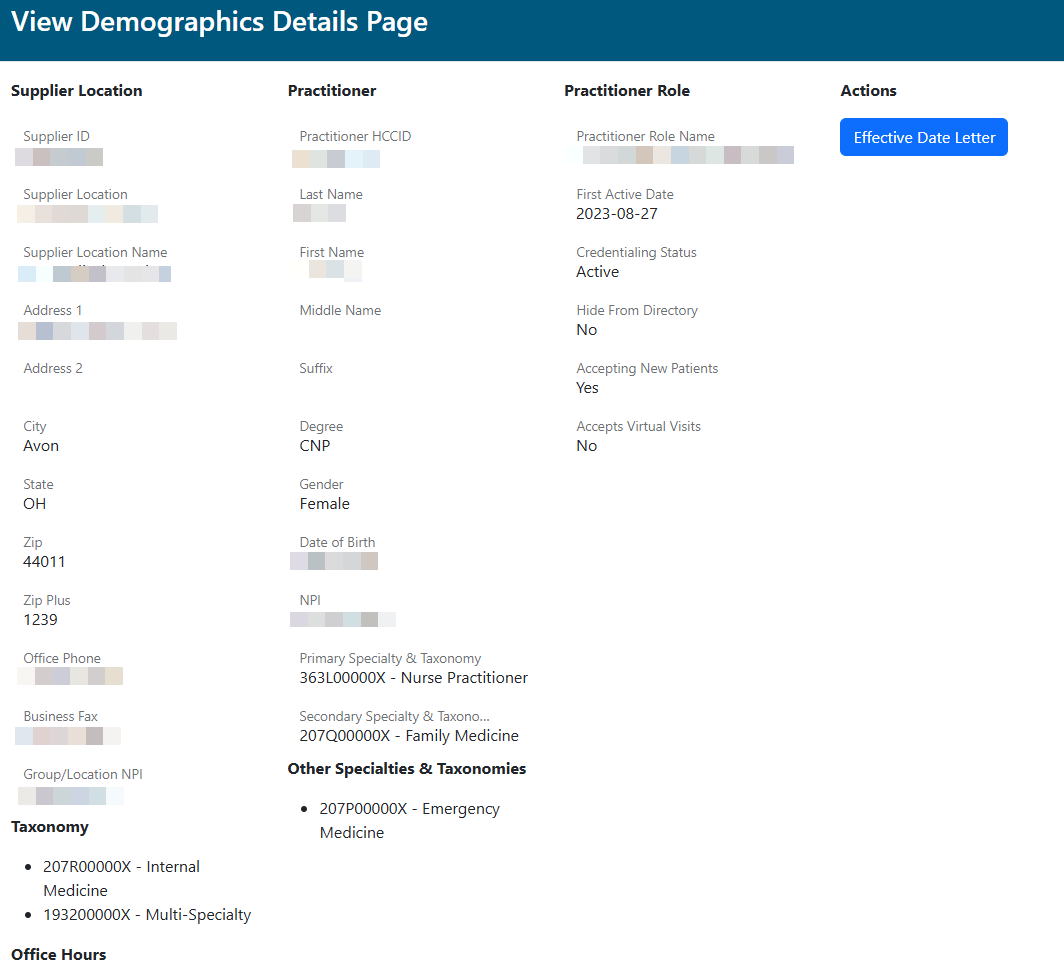
Task: Click the Effective Date Letter button
Action: 923,138
